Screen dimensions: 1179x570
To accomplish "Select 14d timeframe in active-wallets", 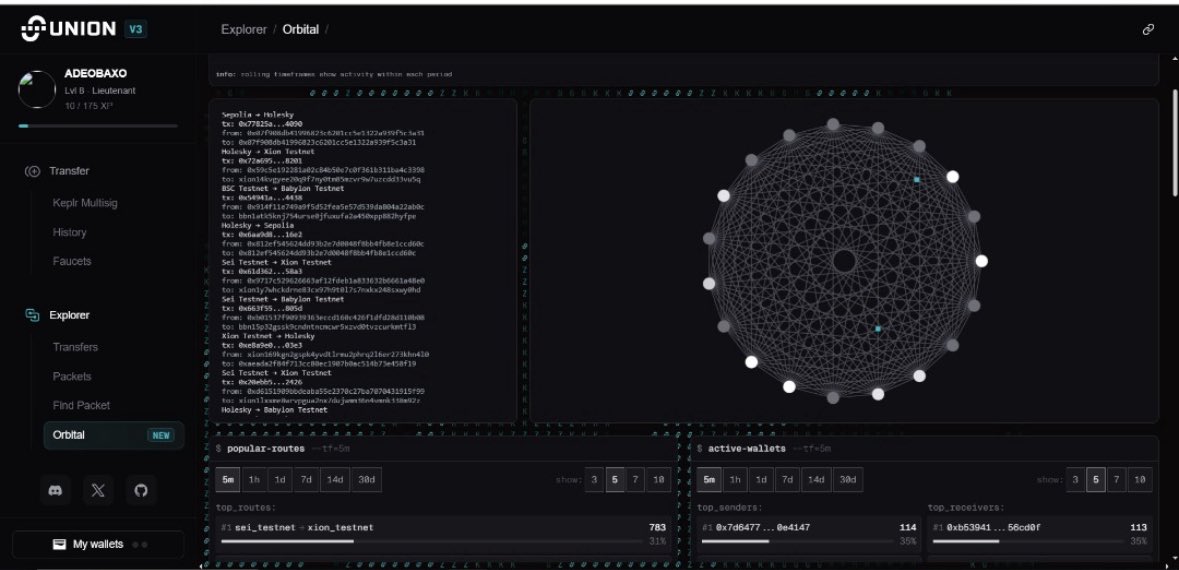I will point(815,480).
